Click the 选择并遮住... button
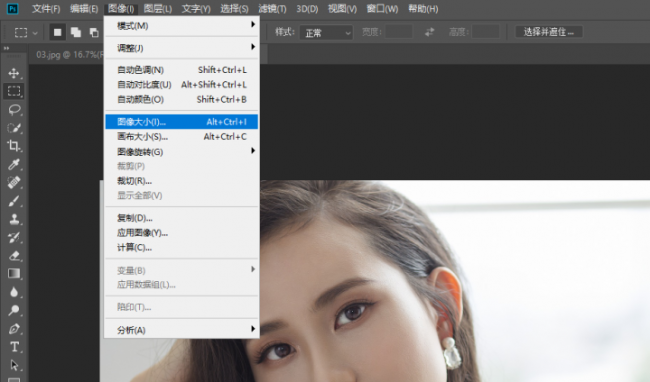This screenshot has width=650, height=382. [549, 32]
